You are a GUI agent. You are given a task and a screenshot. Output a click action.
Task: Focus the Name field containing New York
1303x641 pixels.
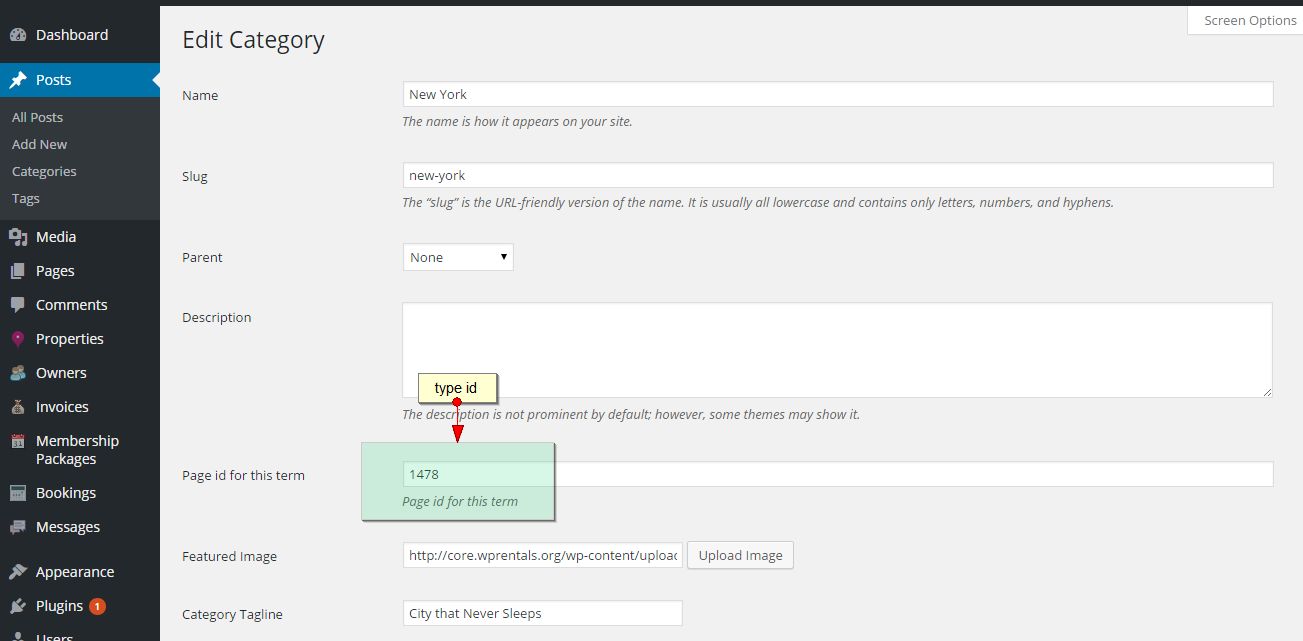click(x=838, y=94)
